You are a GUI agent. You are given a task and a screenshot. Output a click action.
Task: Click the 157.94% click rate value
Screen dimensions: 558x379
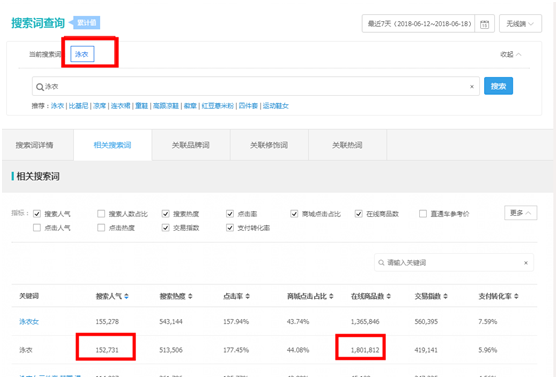click(x=236, y=322)
